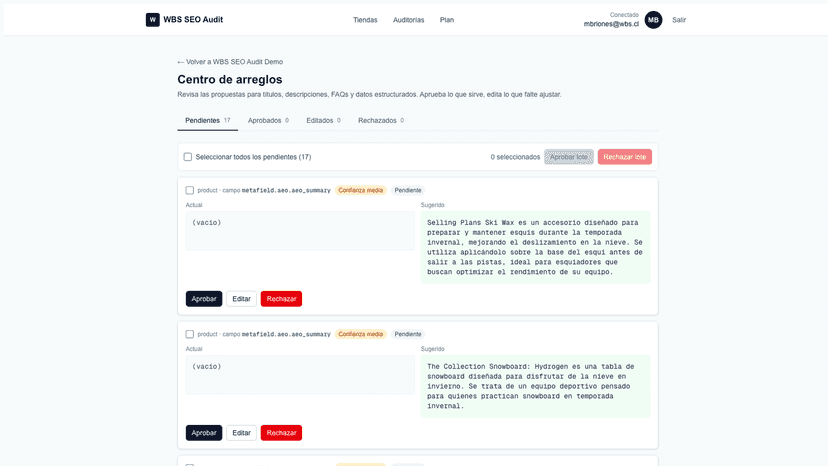828x466 pixels.
Task: Click metafield.aeo.aeo_summary label on Hydrogen card
Action: pyautogui.click(x=286, y=334)
